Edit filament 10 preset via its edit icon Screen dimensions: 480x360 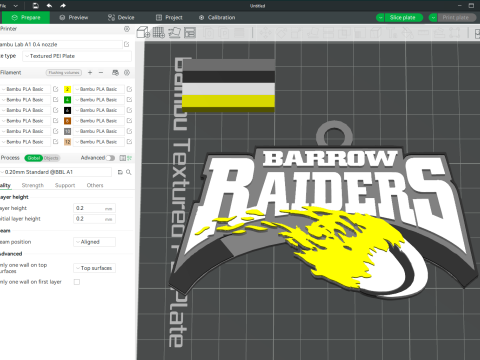[129, 131]
